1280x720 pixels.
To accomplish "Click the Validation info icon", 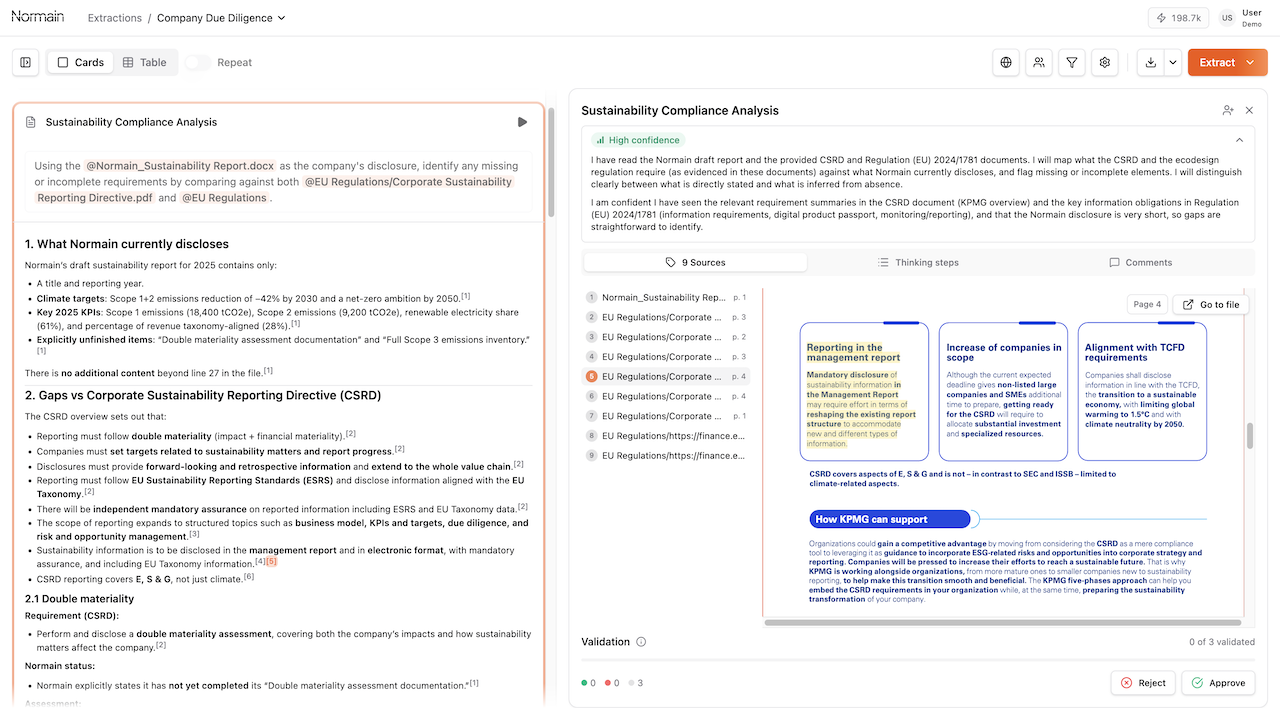I will click(x=641, y=642).
